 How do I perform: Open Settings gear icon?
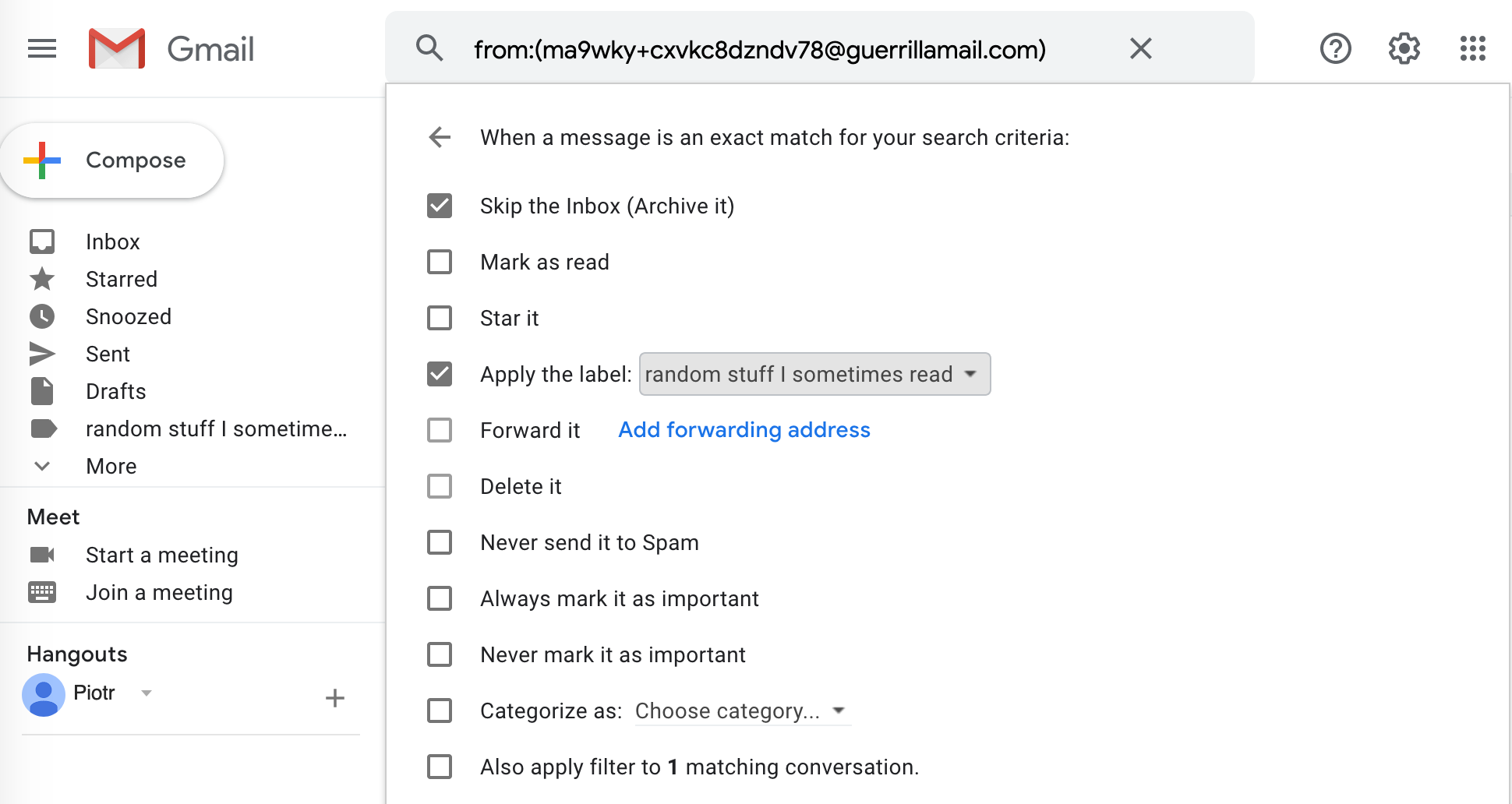(x=1404, y=48)
